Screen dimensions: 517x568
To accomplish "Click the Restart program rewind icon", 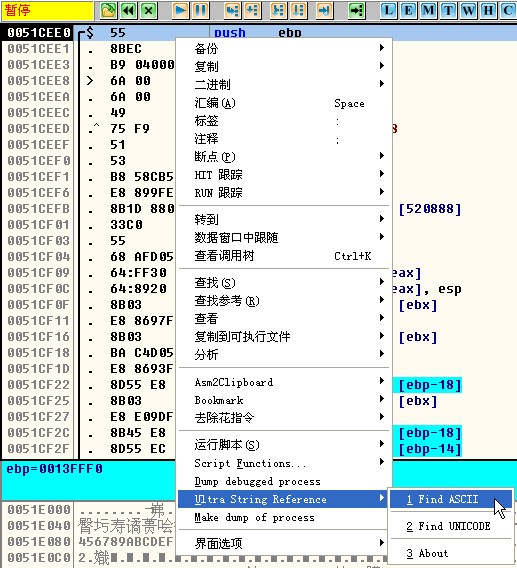I will [x=129, y=10].
